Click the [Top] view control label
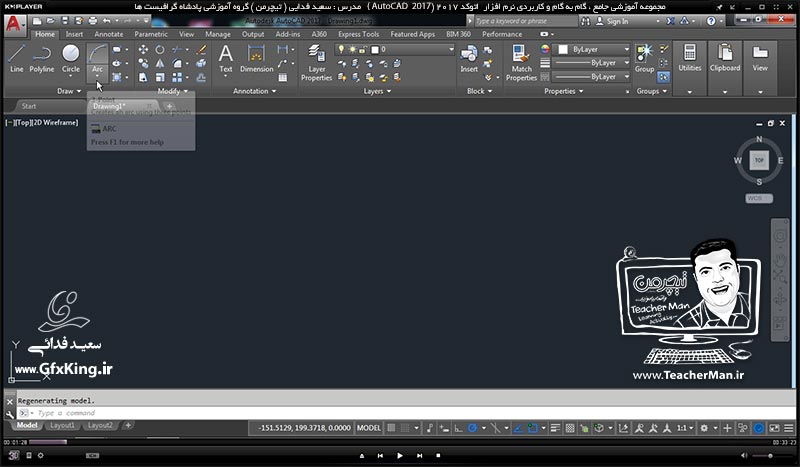The image size is (800, 467). click(23, 122)
